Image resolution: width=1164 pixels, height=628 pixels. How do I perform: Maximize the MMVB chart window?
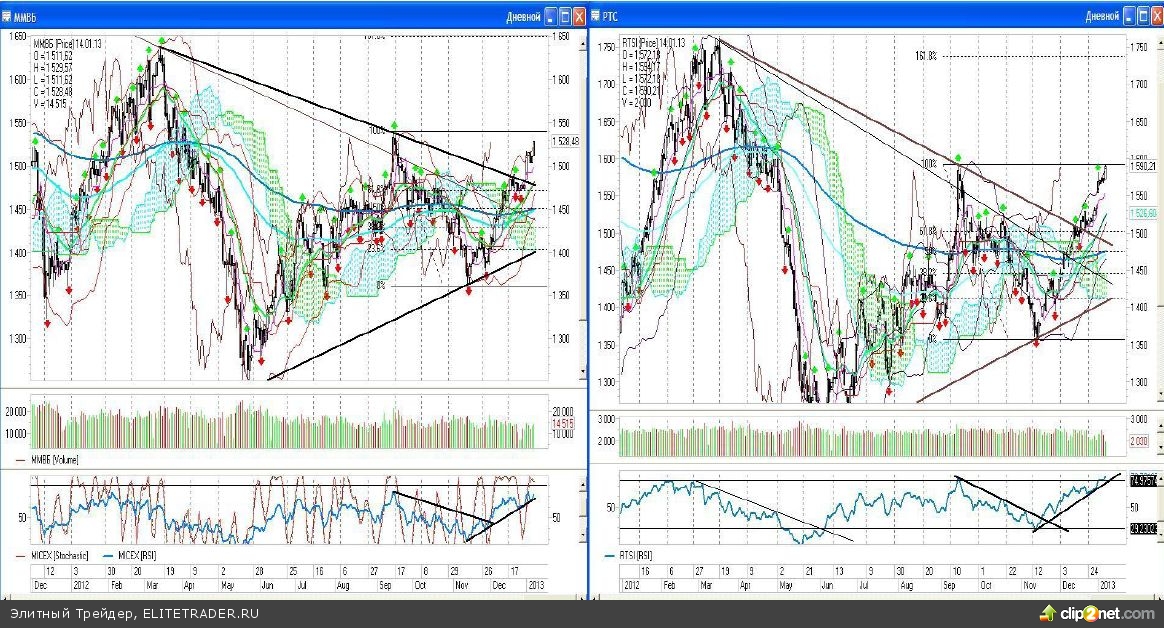point(565,16)
